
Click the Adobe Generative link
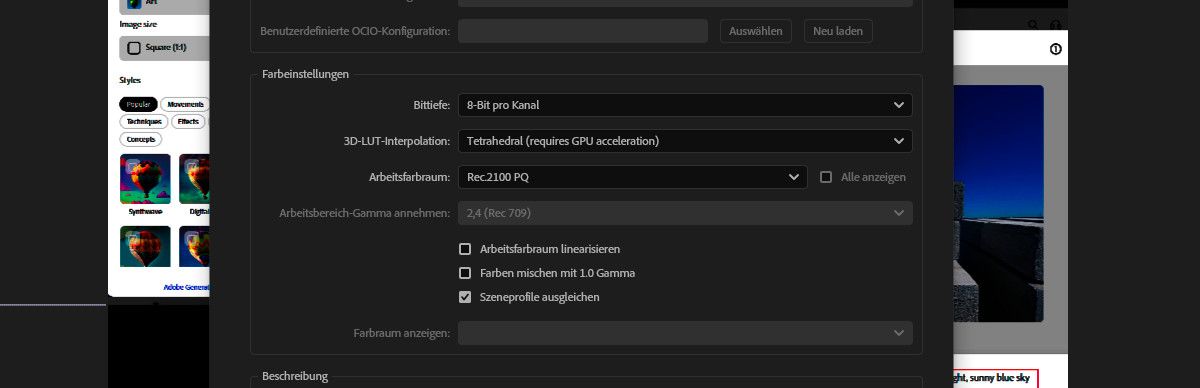pos(187,287)
